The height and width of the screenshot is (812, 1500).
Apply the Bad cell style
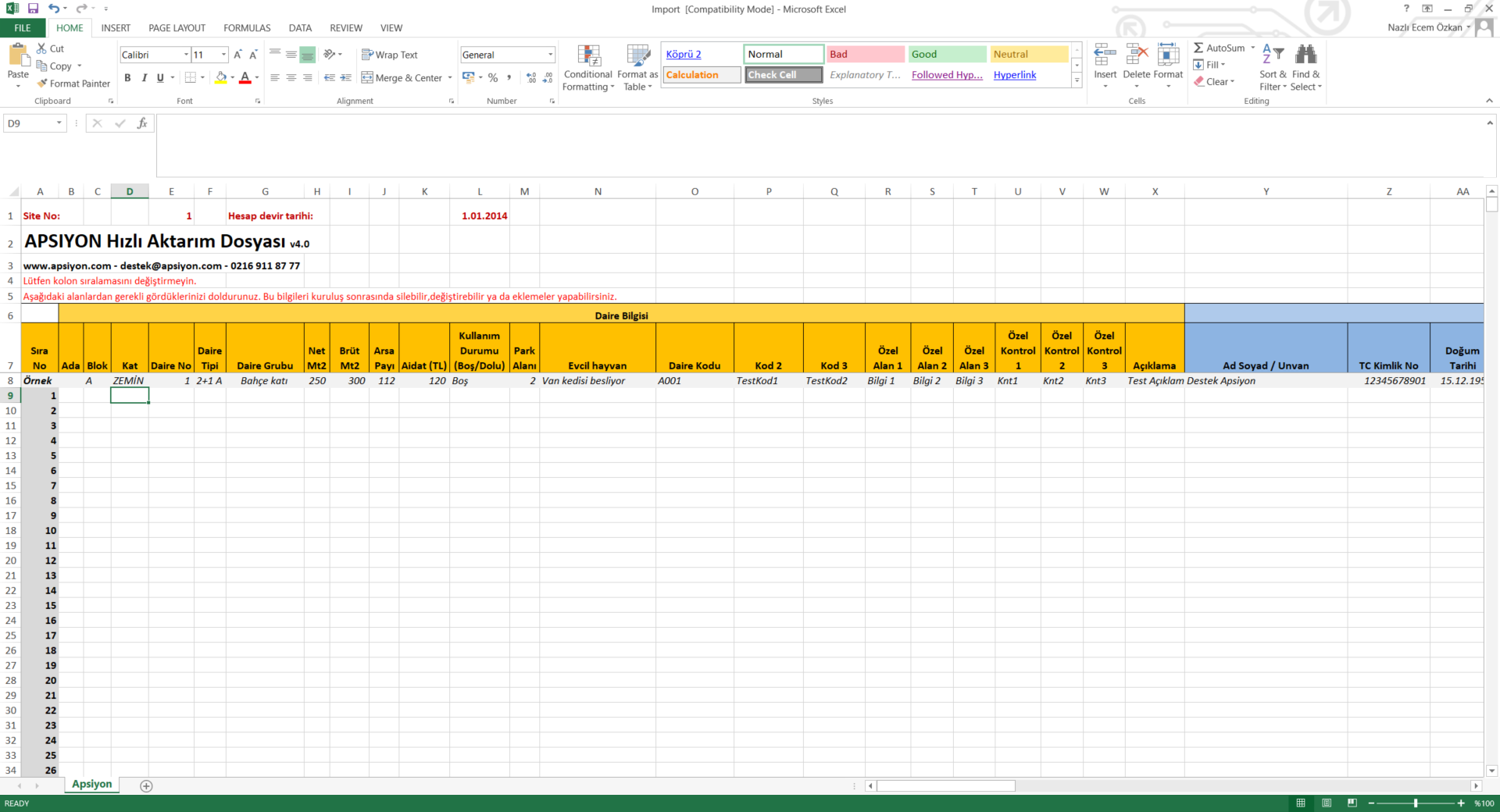point(866,54)
